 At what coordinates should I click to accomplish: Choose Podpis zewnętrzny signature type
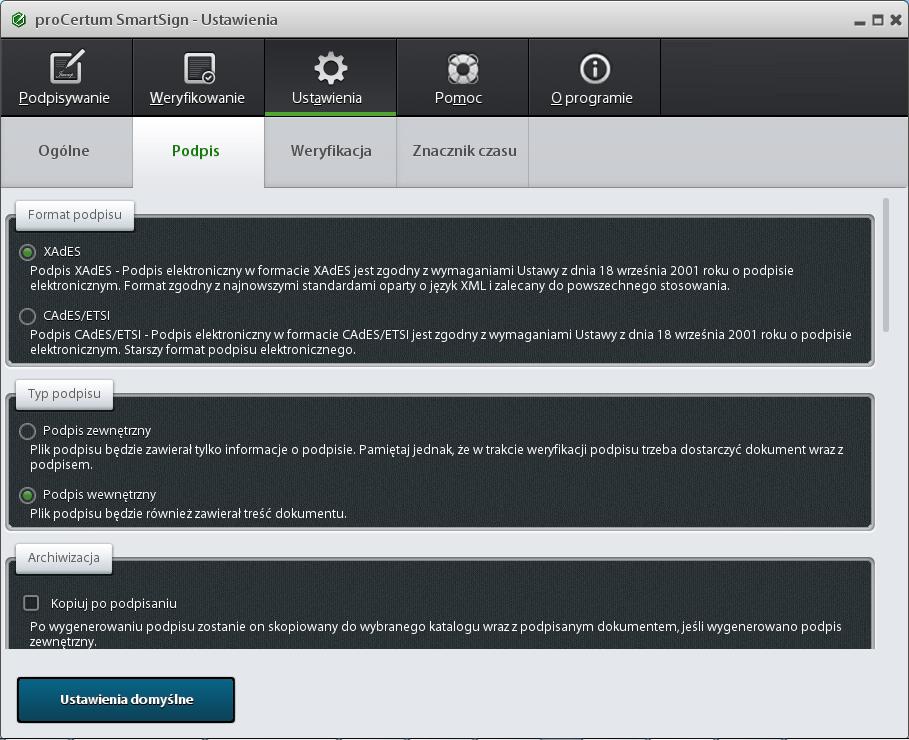click(x=28, y=431)
